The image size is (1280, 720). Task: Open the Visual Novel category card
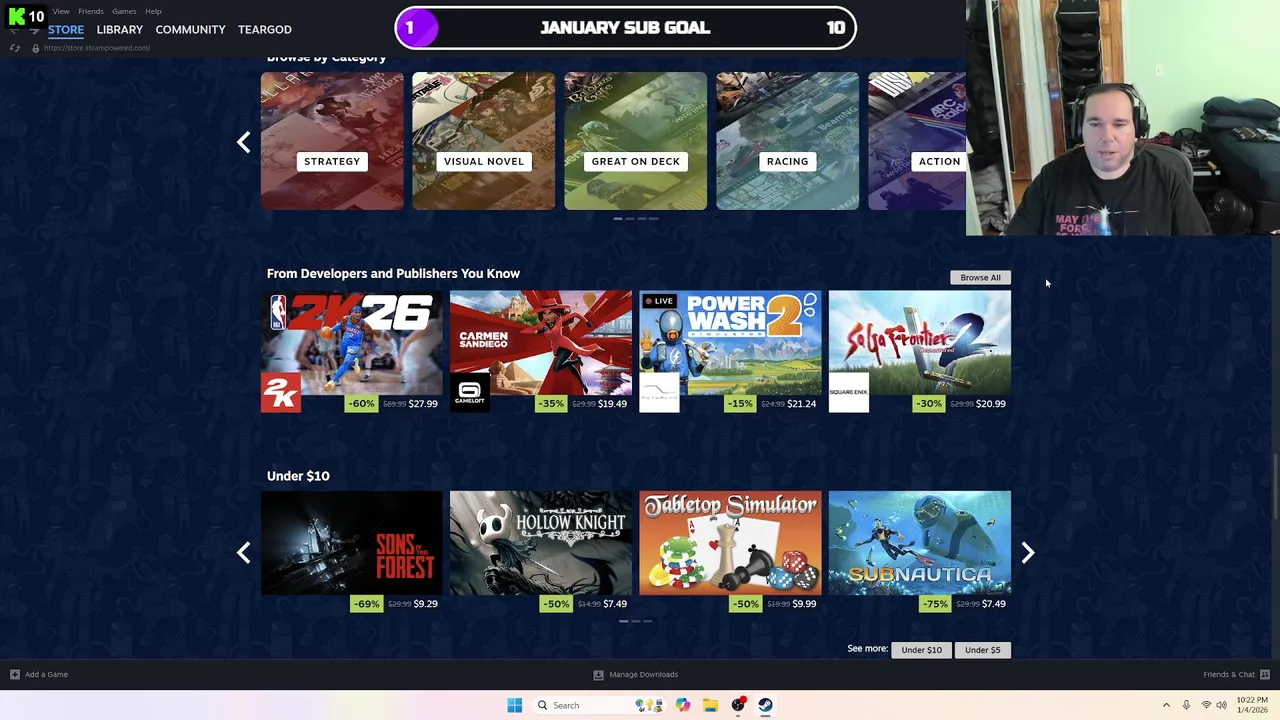(x=484, y=141)
